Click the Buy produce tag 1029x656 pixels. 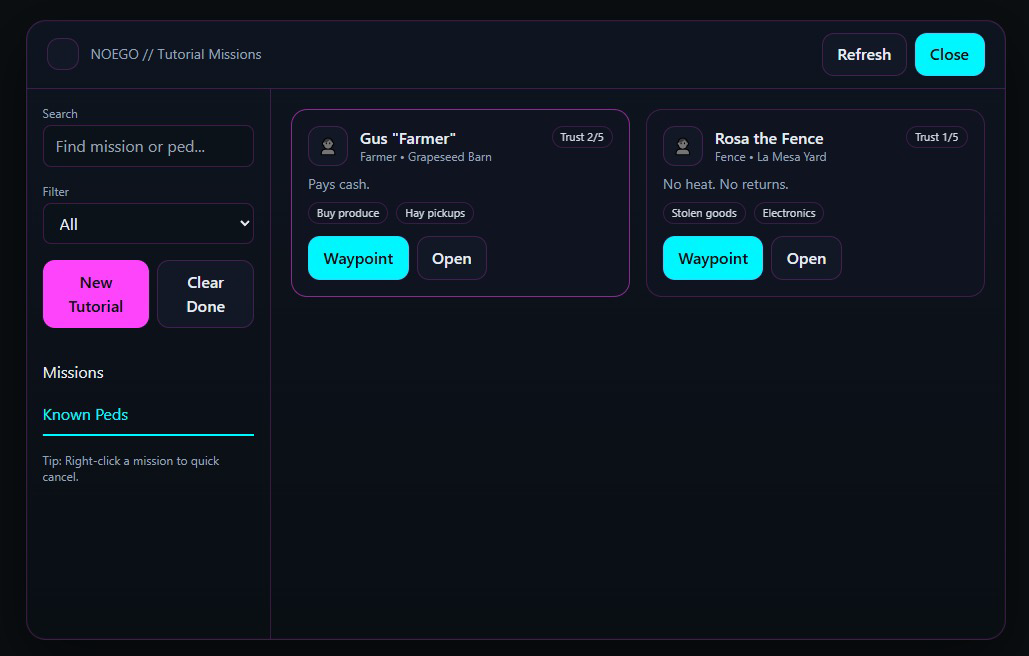[x=348, y=213]
